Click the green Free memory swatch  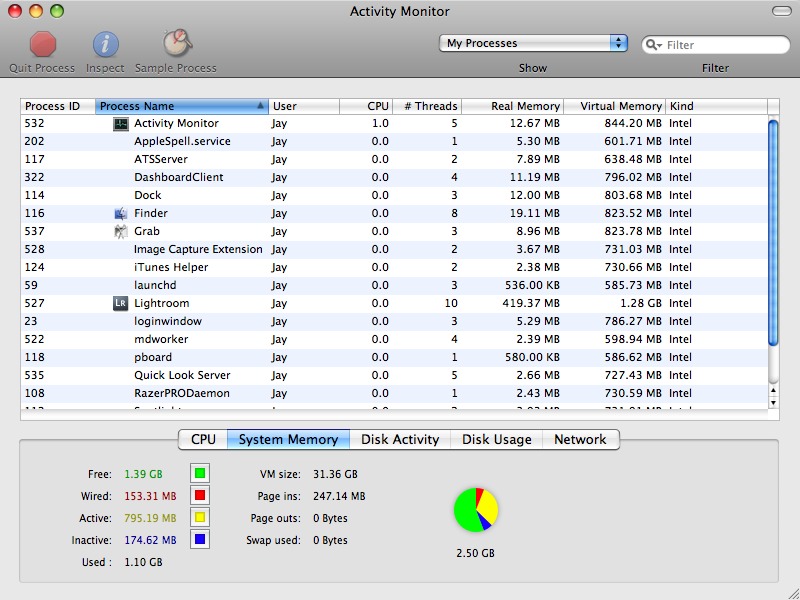point(200,473)
